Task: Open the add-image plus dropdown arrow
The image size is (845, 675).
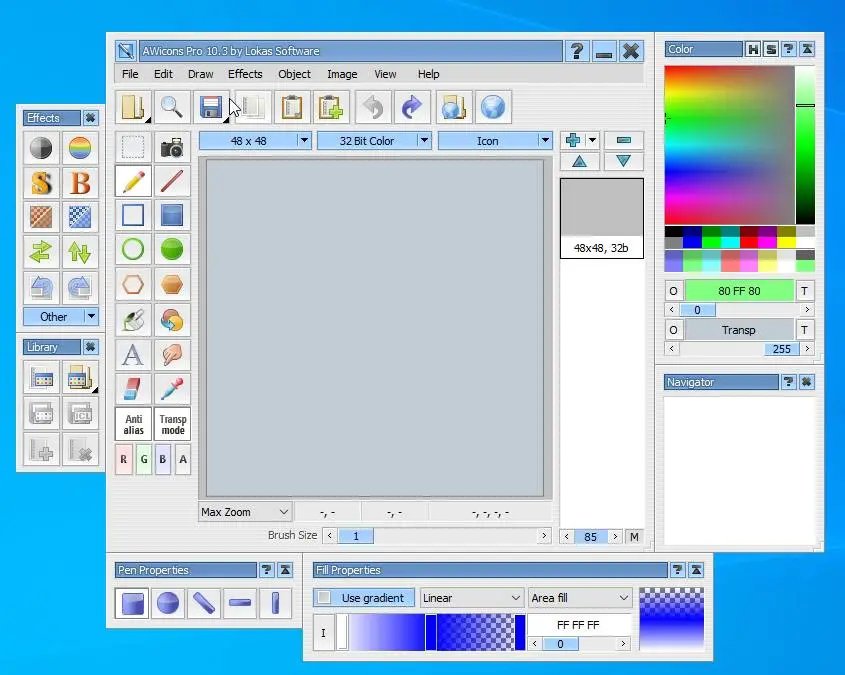Action: click(592, 141)
